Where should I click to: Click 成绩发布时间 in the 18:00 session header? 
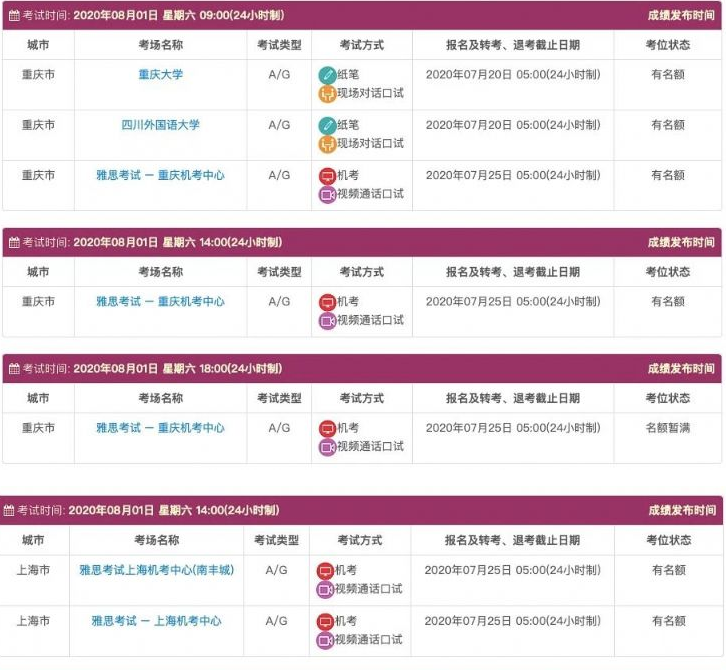tap(681, 369)
